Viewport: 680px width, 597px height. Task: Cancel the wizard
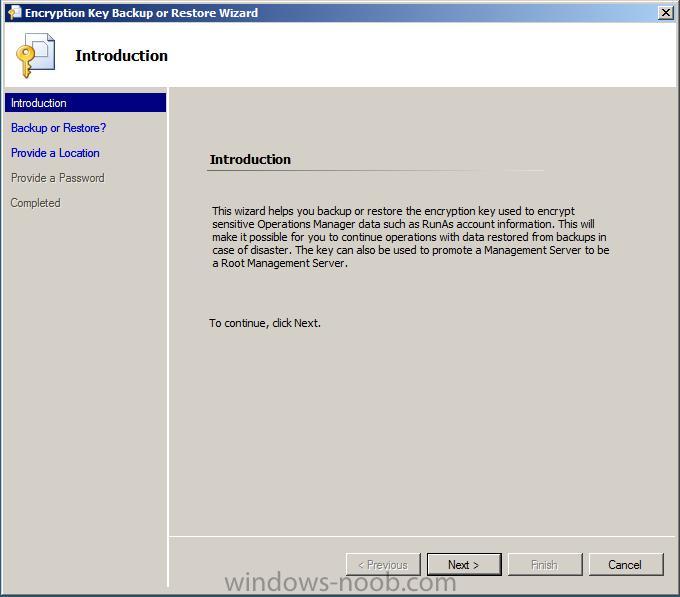pos(626,564)
